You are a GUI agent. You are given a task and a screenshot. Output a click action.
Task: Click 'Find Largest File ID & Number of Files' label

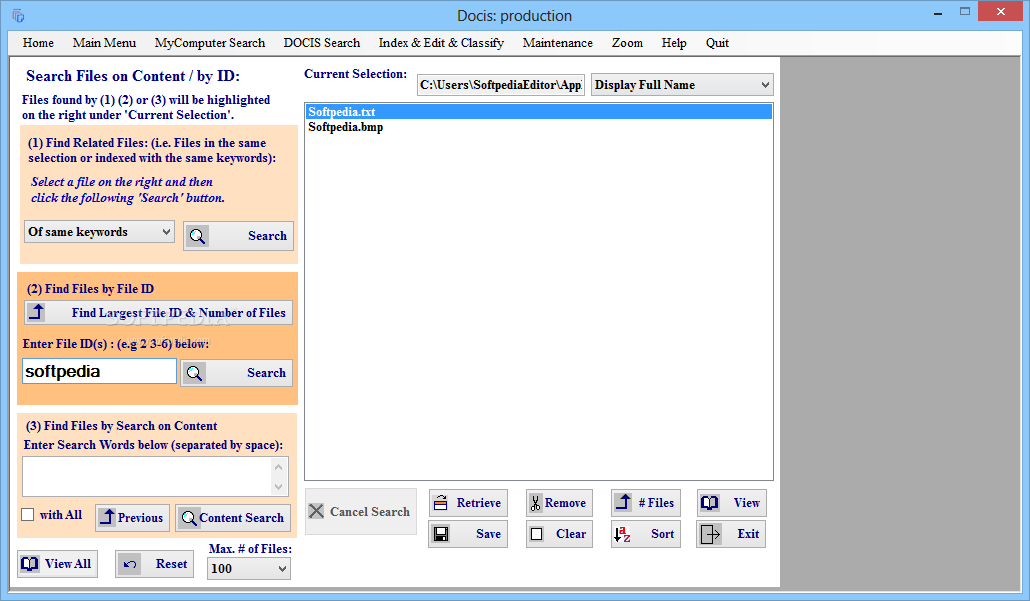pos(179,313)
